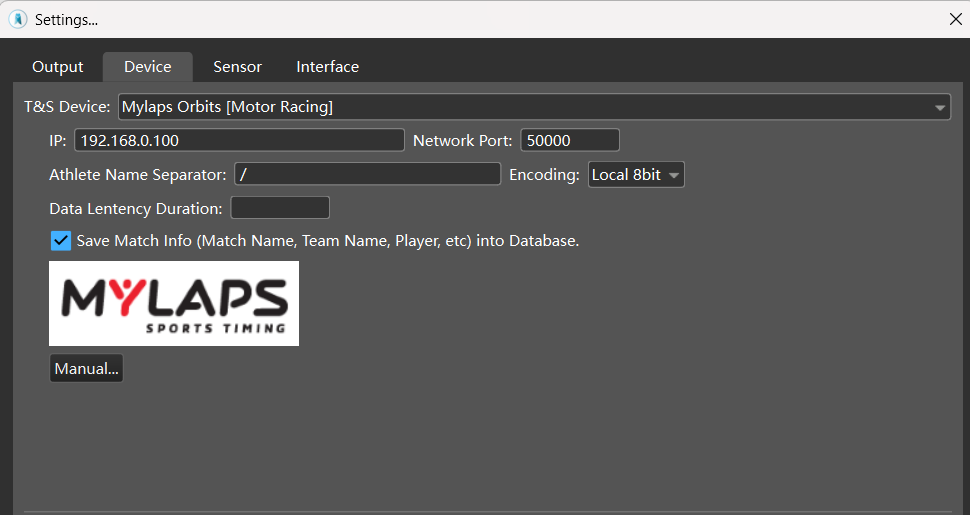Focus the Network Port field showing 50000
Viewport: 970px width, 515px height.
click(569, 141)
